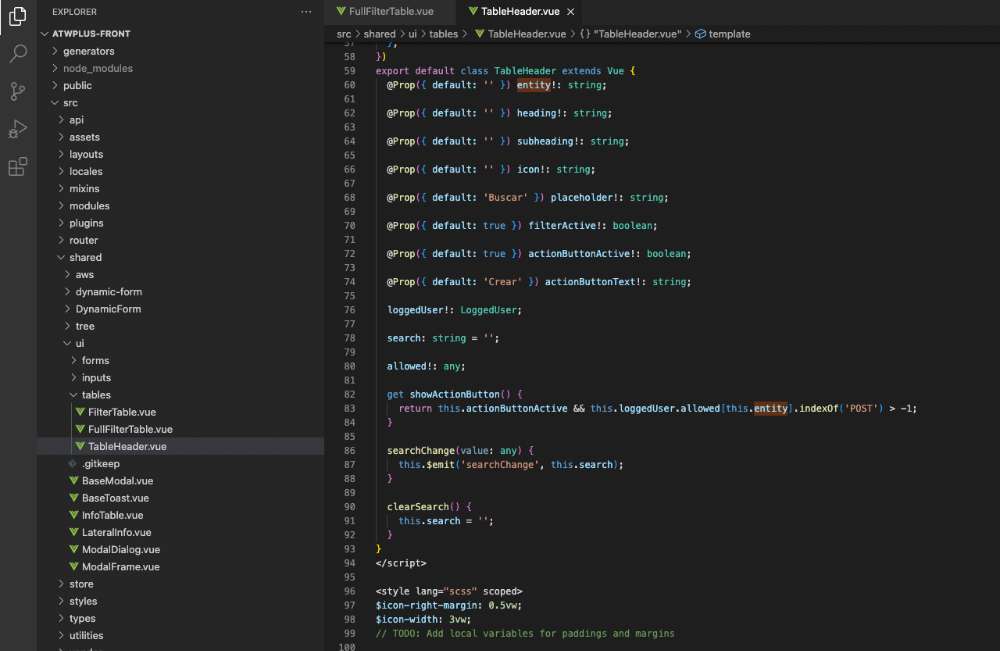This screenshot has height=651, width=1000.
Task: Collapse the src folder
Action: click(70, 103)
